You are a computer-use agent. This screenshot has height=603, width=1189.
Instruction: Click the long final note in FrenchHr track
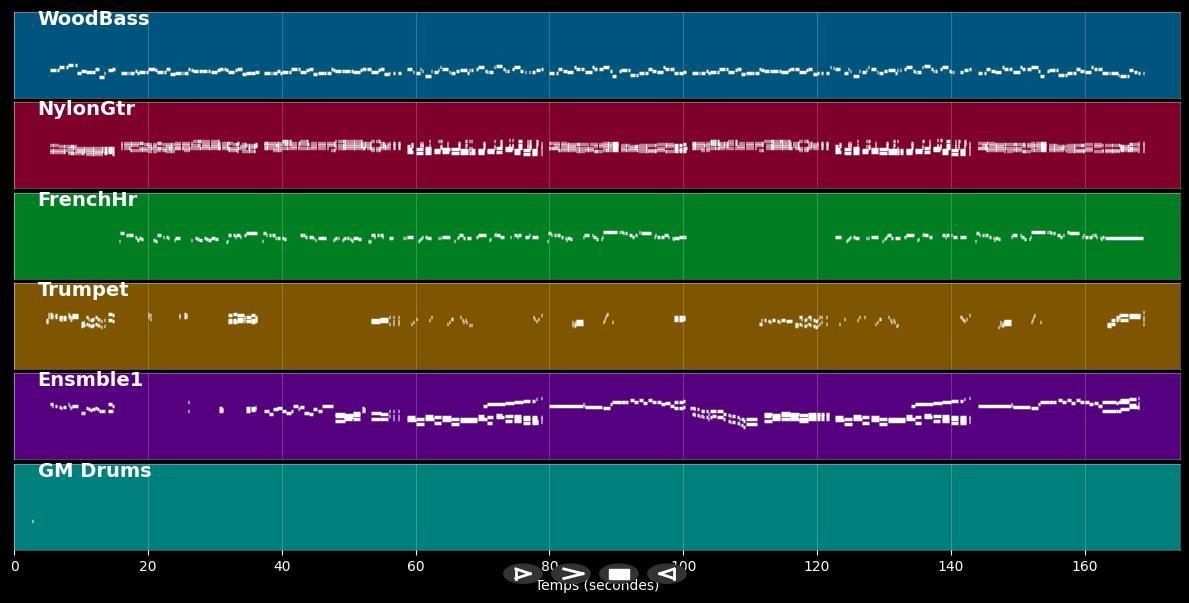[1123, 238]
